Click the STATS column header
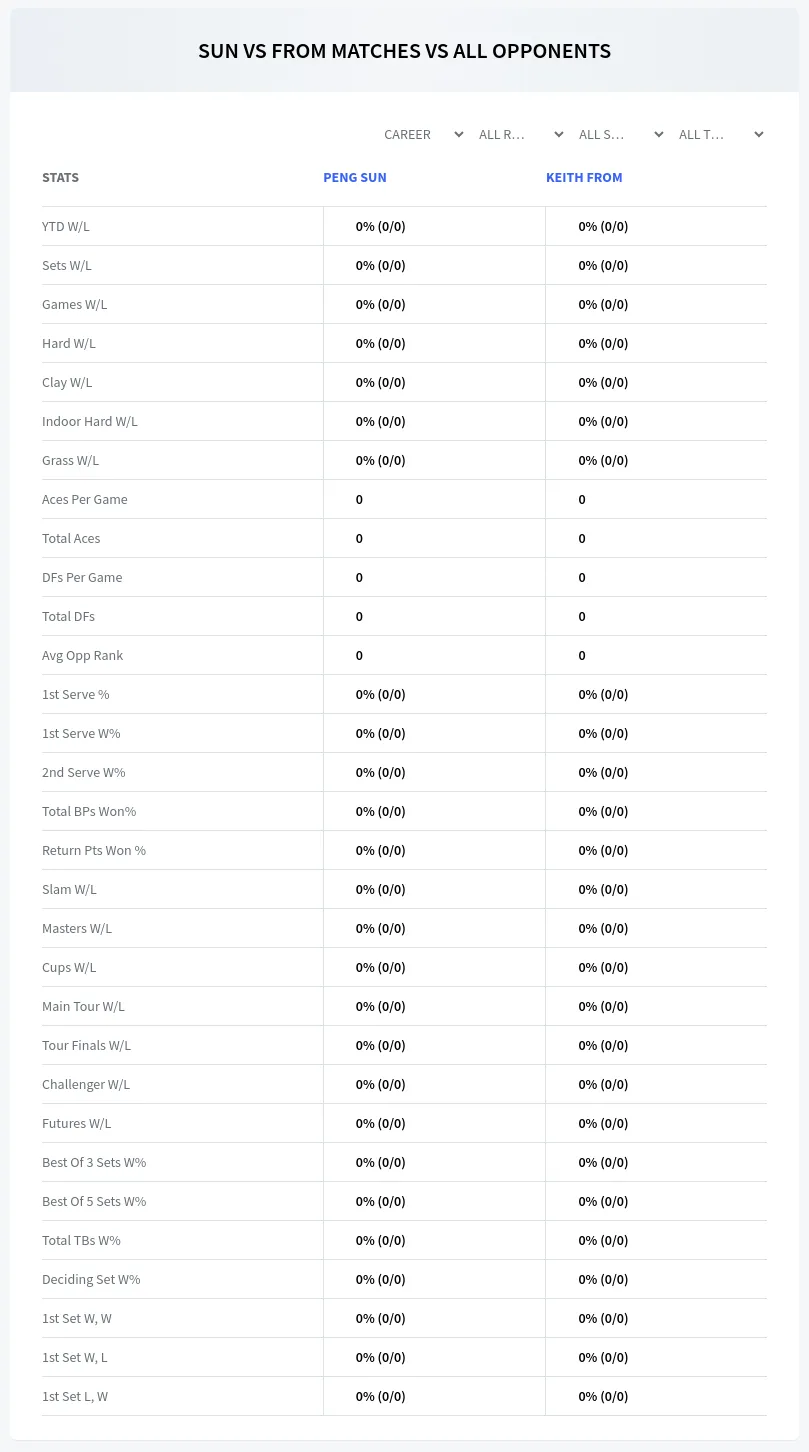 60,177
